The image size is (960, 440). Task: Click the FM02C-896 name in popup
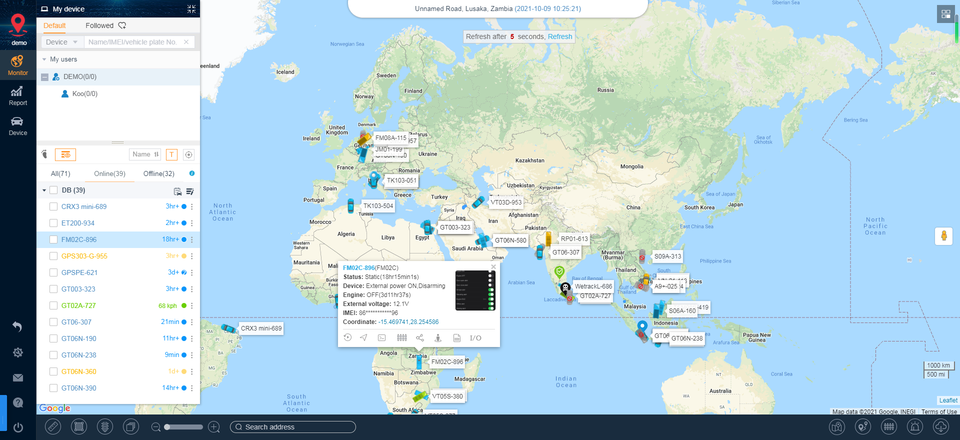(x=359, y=268)
